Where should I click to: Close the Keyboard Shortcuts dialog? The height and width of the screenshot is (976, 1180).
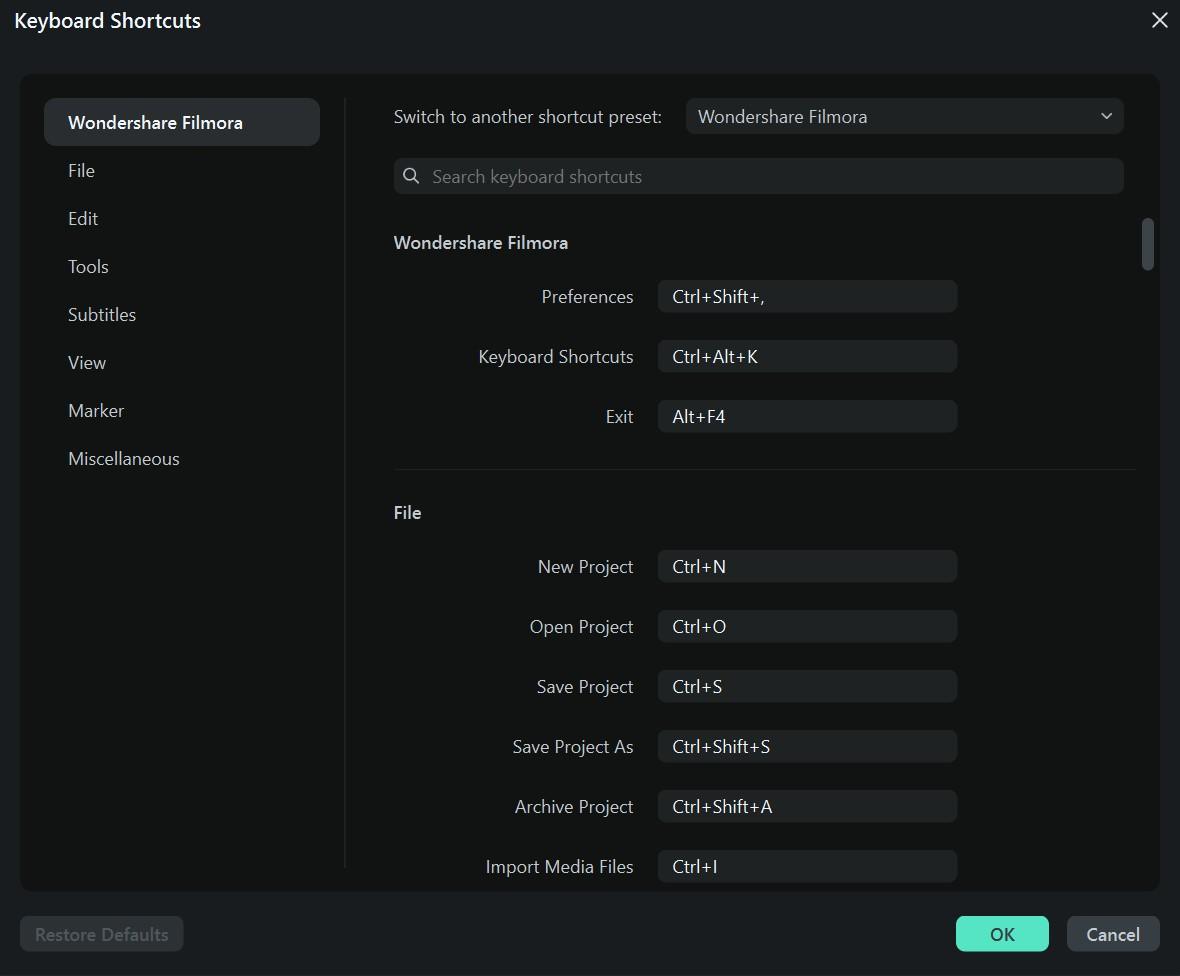click(1160, 20)
